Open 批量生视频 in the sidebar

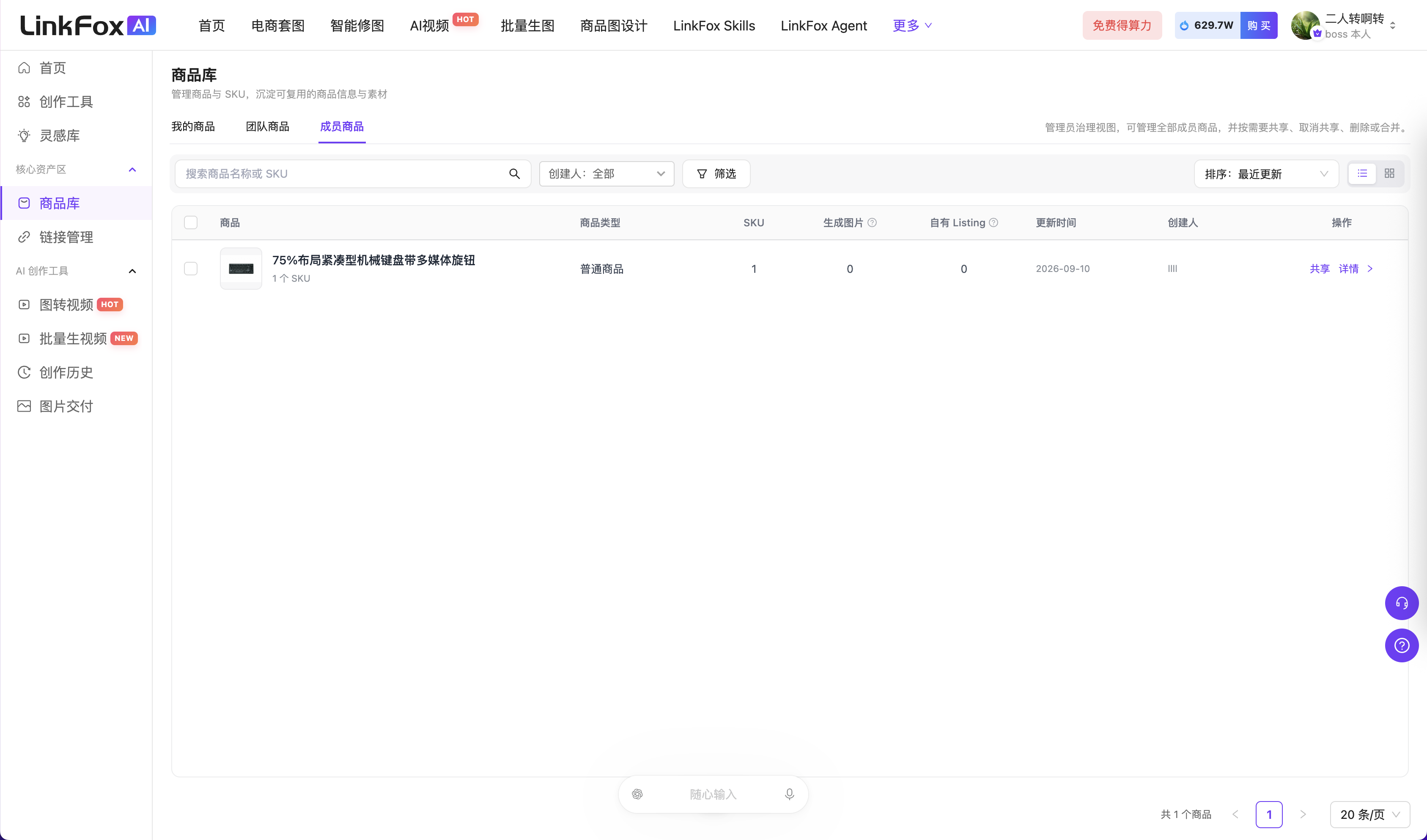76,339
